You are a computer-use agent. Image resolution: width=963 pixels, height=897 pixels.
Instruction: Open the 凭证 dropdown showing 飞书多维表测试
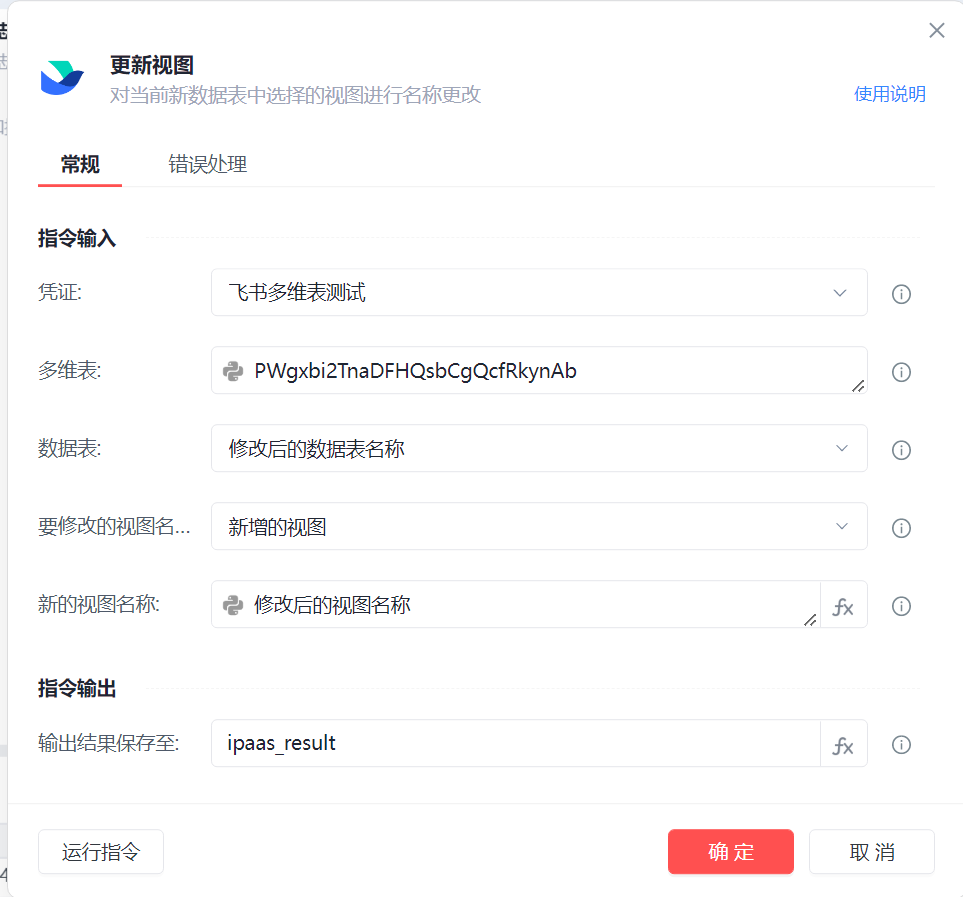coord(539,292)
